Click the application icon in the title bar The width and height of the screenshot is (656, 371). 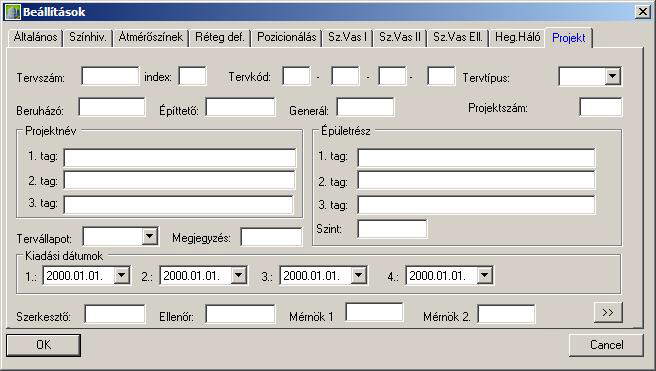[13, 12]
